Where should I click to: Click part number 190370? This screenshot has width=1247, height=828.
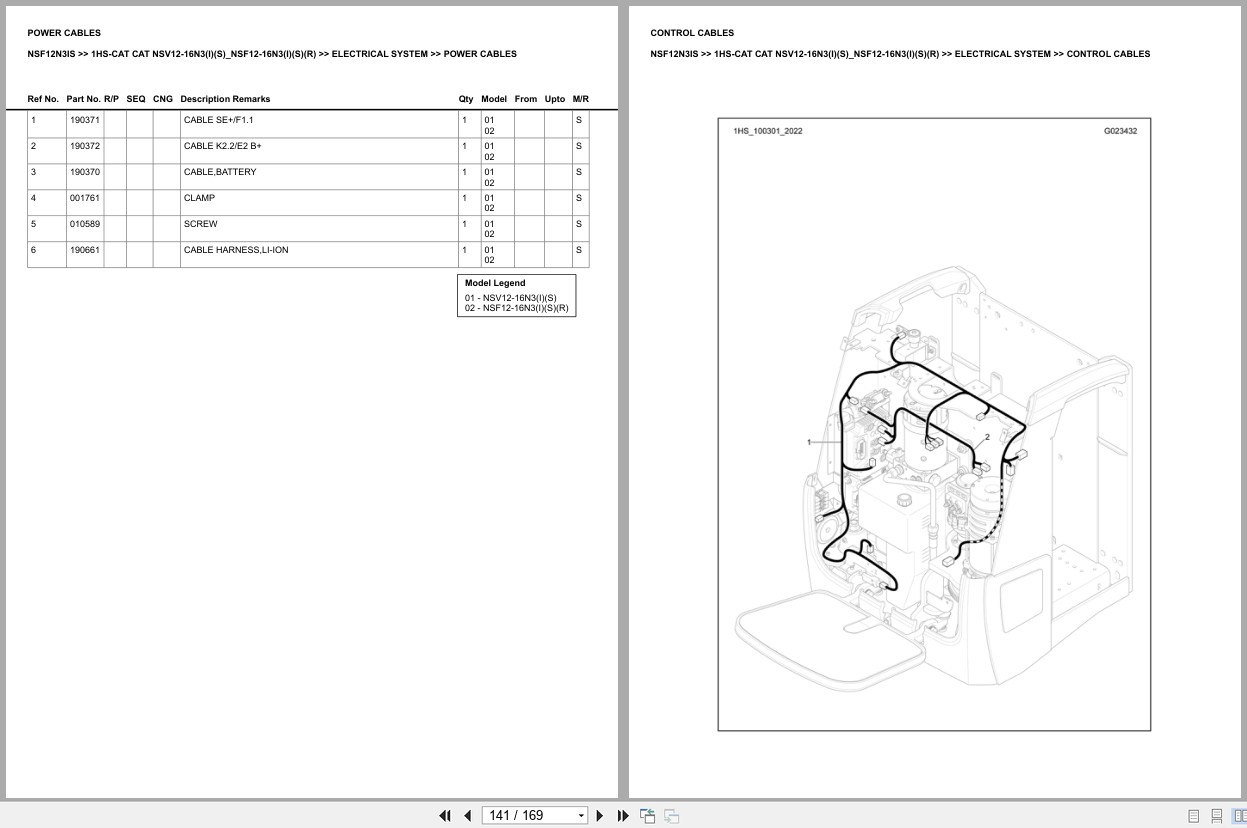[85, 172]
